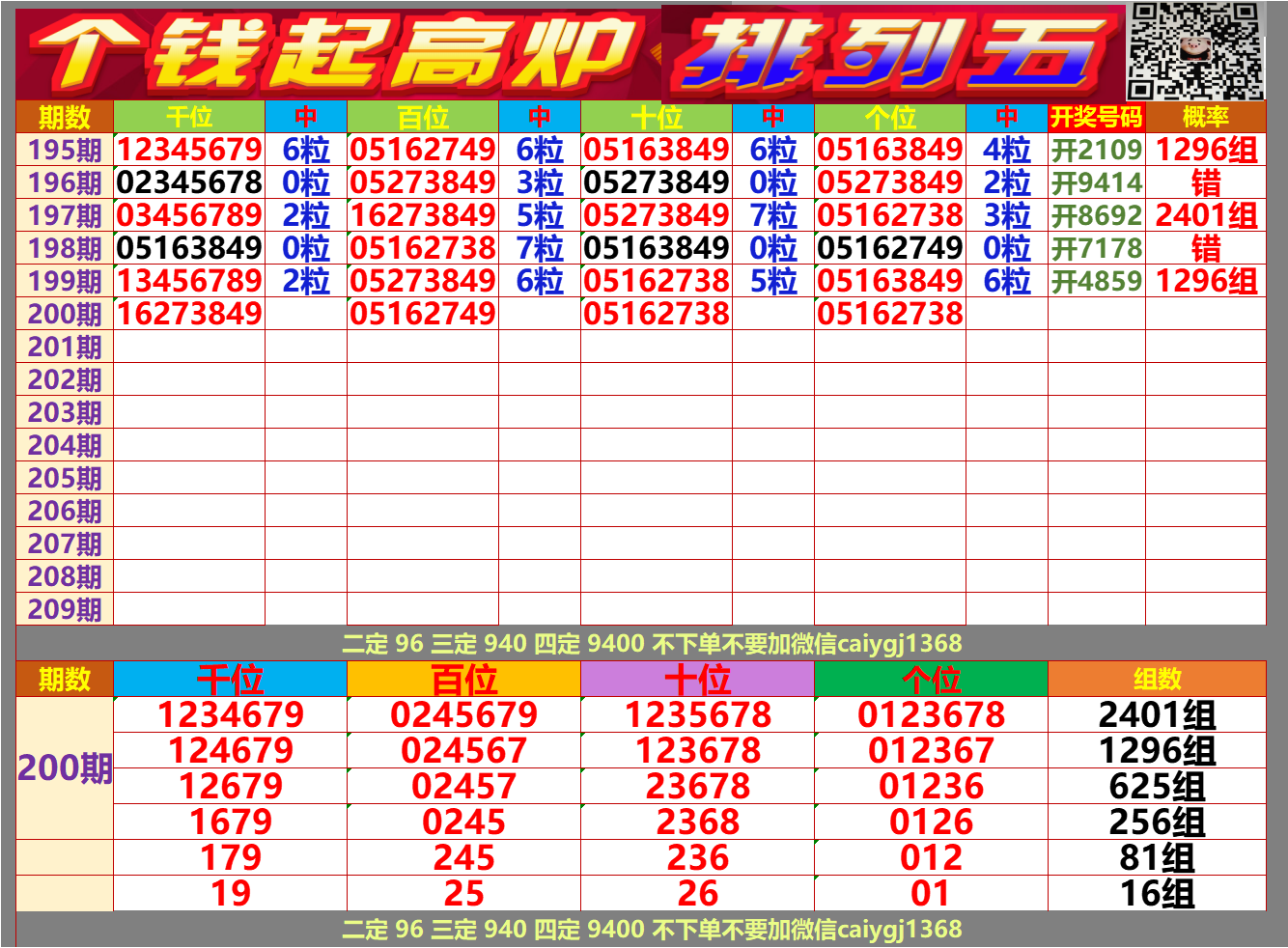The width and height of the screenshot is (1288, 948).
Task: Select the 错 result on row 198期
Action: [1206, 247]
